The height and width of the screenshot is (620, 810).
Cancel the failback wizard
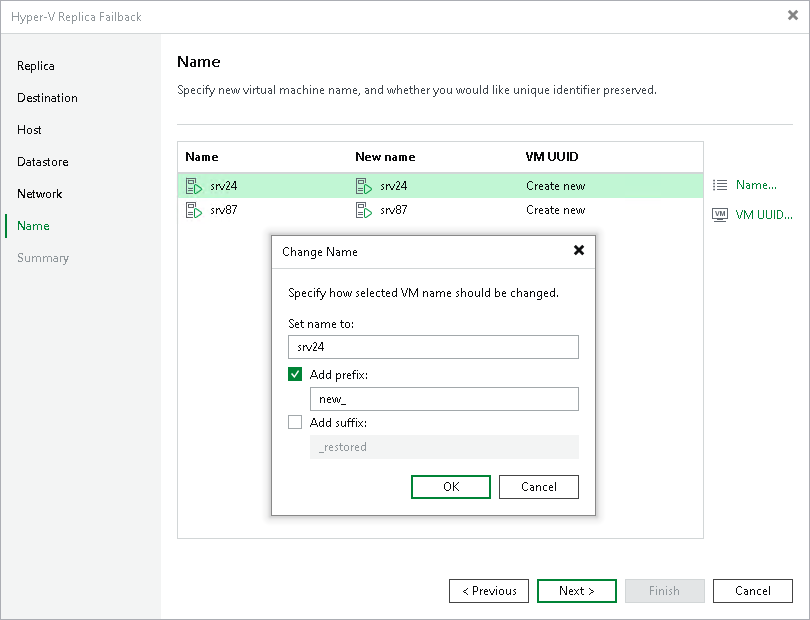click(753, 591)
